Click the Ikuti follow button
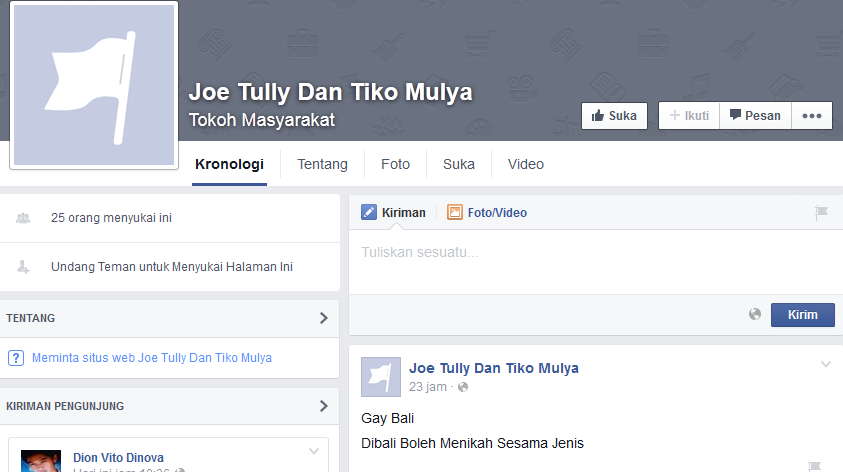This screenshot has height=472, width=843. coord(689,116)
